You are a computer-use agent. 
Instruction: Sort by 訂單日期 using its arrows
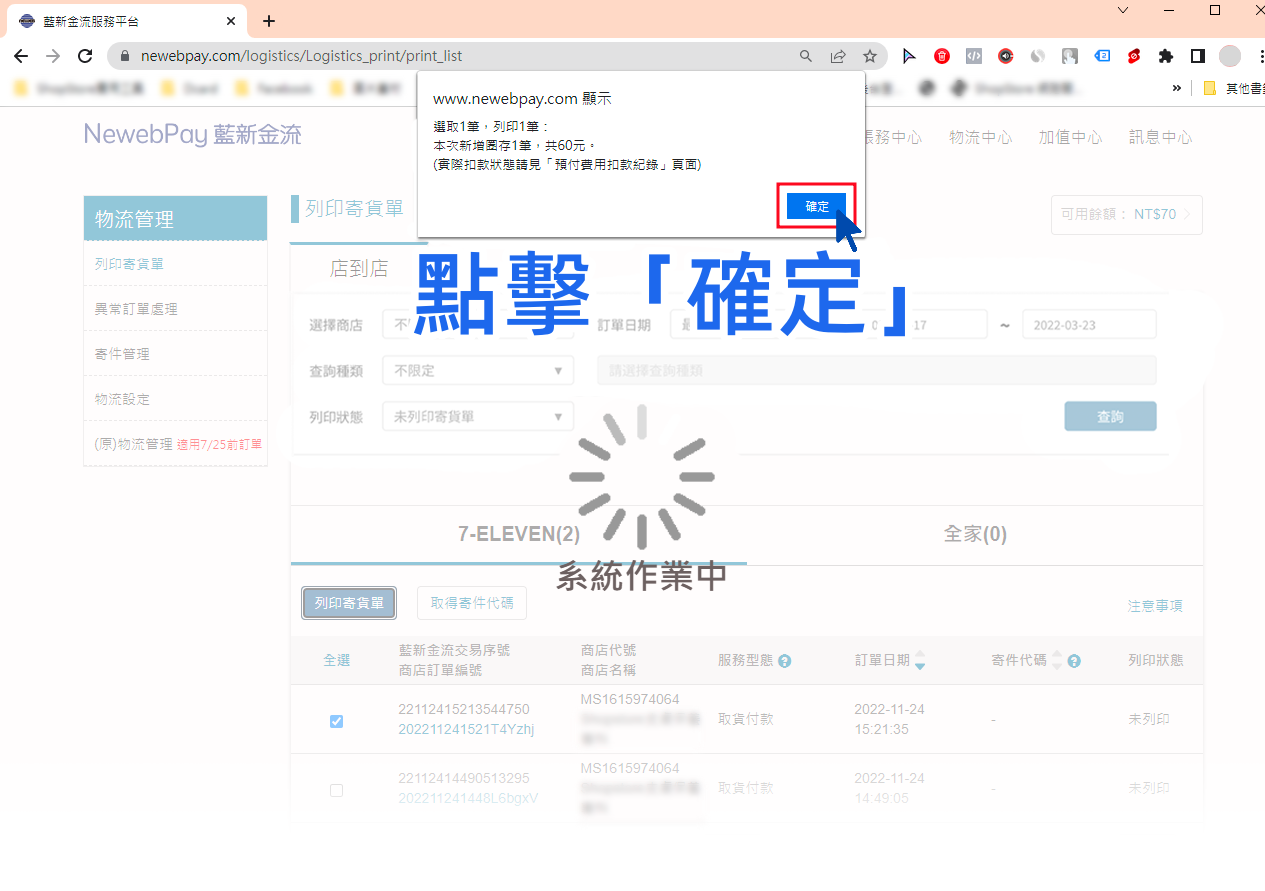pos(920,660)
